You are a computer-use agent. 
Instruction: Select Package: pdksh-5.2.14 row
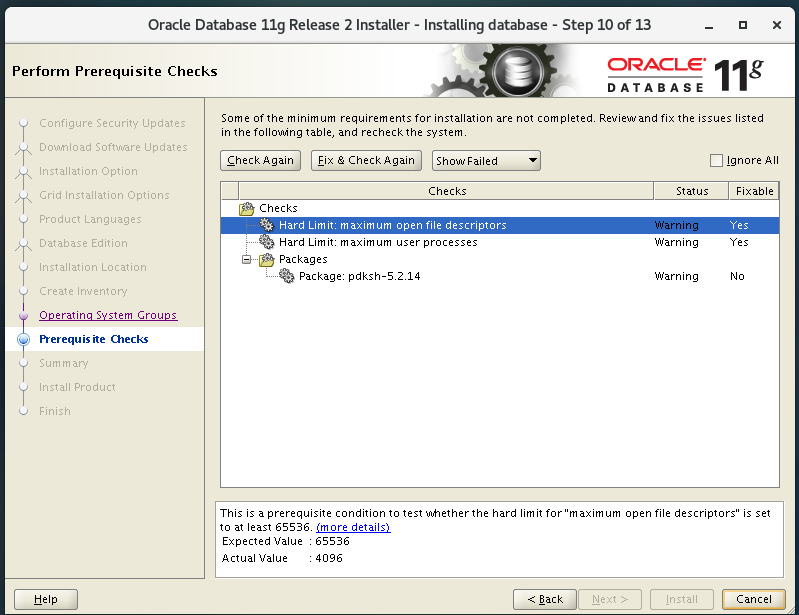coord(500,276)
